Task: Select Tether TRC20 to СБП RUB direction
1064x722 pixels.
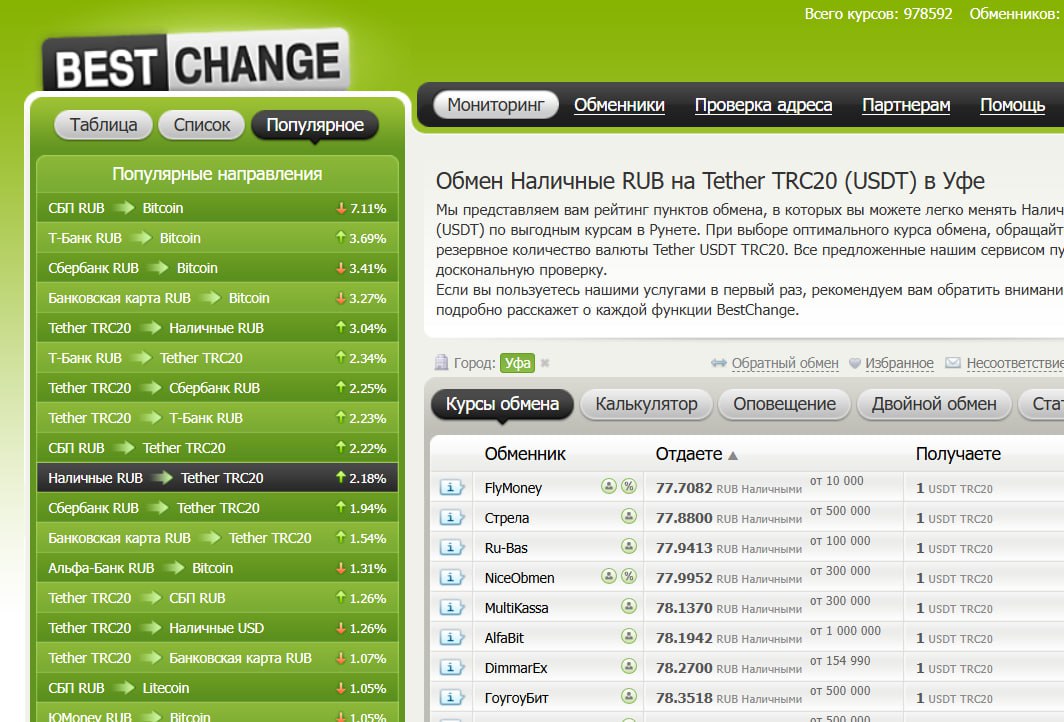Action: (x=217, y=598)
